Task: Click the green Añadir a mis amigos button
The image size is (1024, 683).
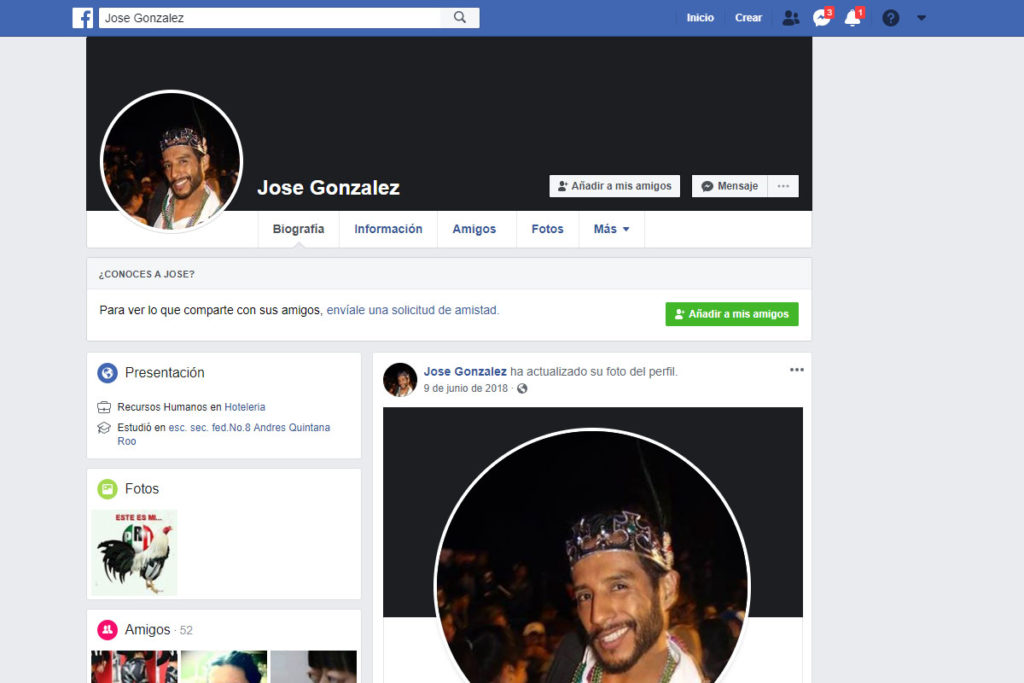Action: click(732, 314)
